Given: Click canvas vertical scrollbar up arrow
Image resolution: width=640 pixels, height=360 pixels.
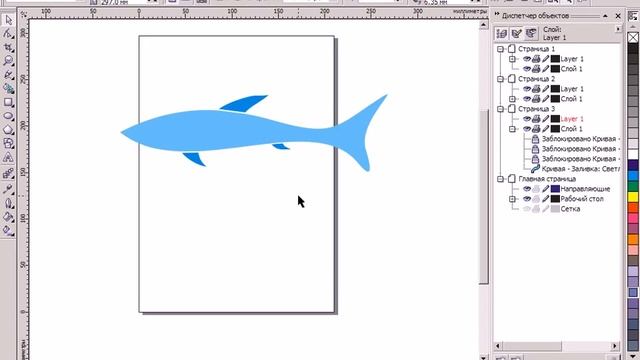Looking at the screenshot, I should pyautogui.click(x=484, y=25).
